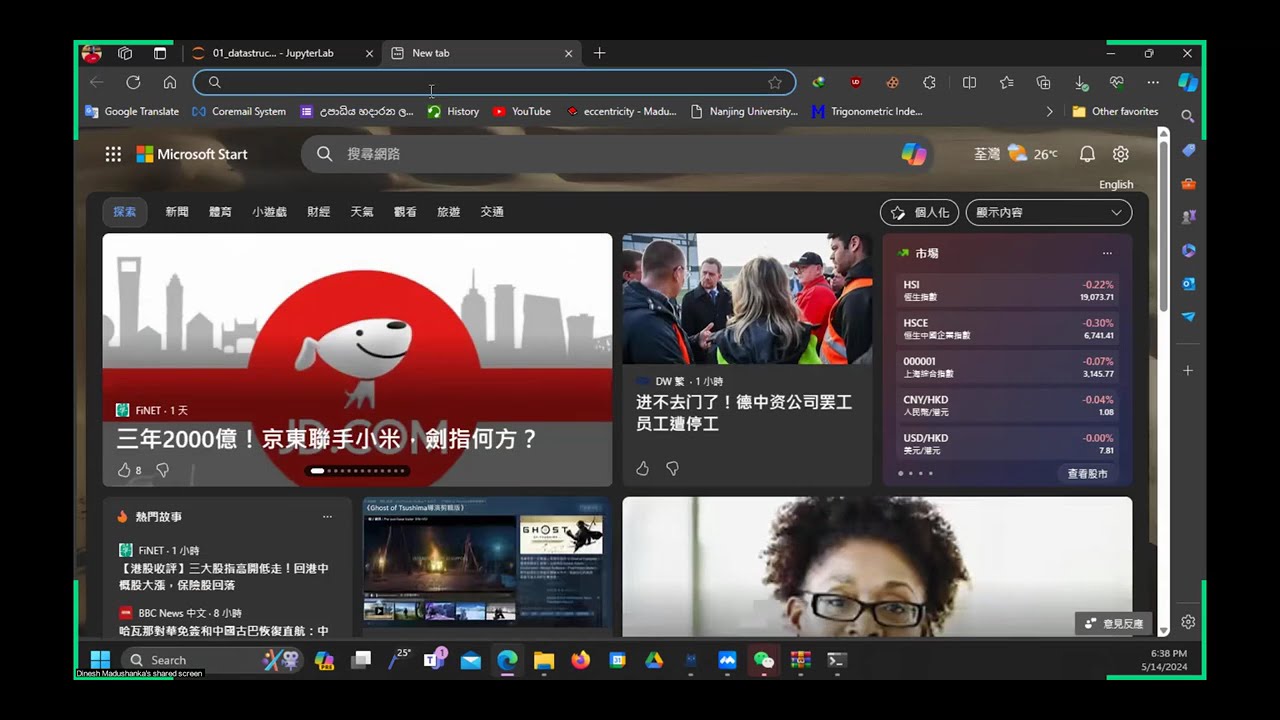The image size is (1280, 720).
Task: Open Firefox from the taskbar
Action: tap(580, 660)
